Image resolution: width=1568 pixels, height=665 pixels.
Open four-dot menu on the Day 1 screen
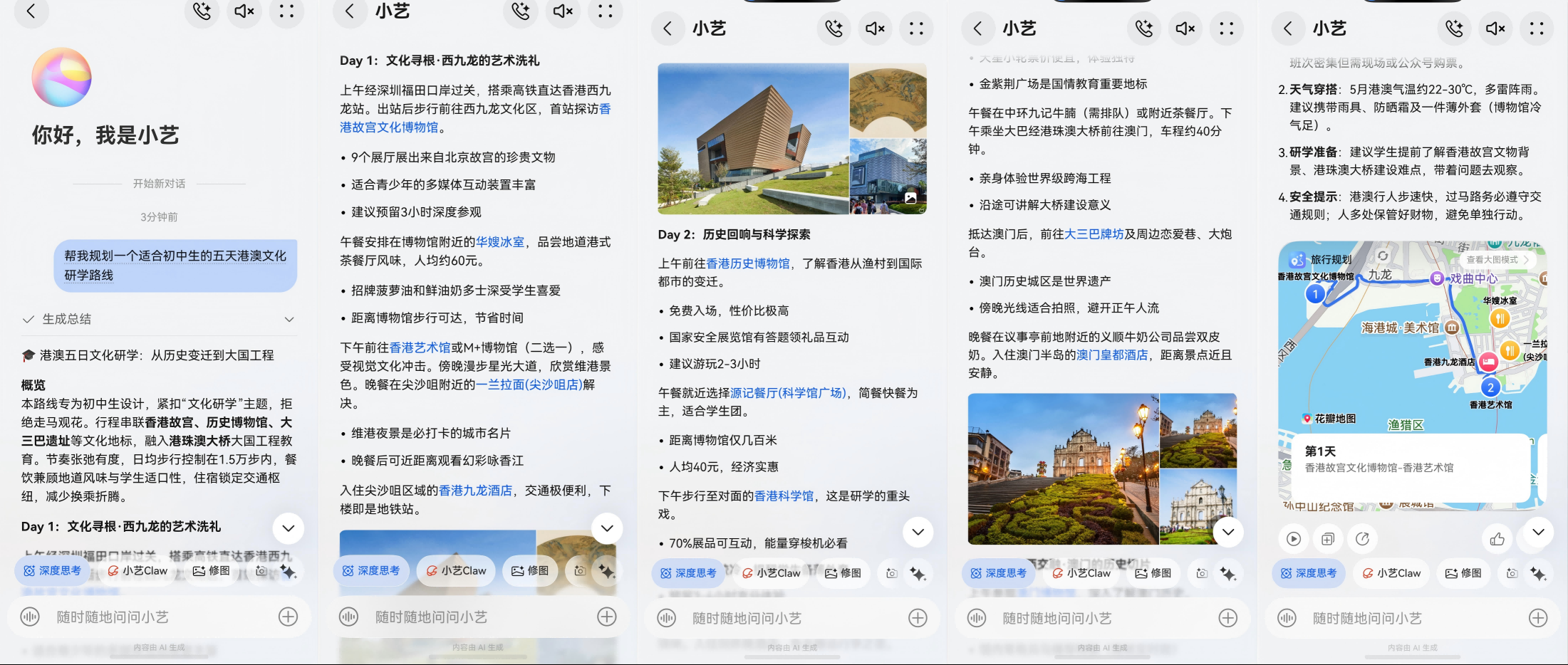point(605,11)
